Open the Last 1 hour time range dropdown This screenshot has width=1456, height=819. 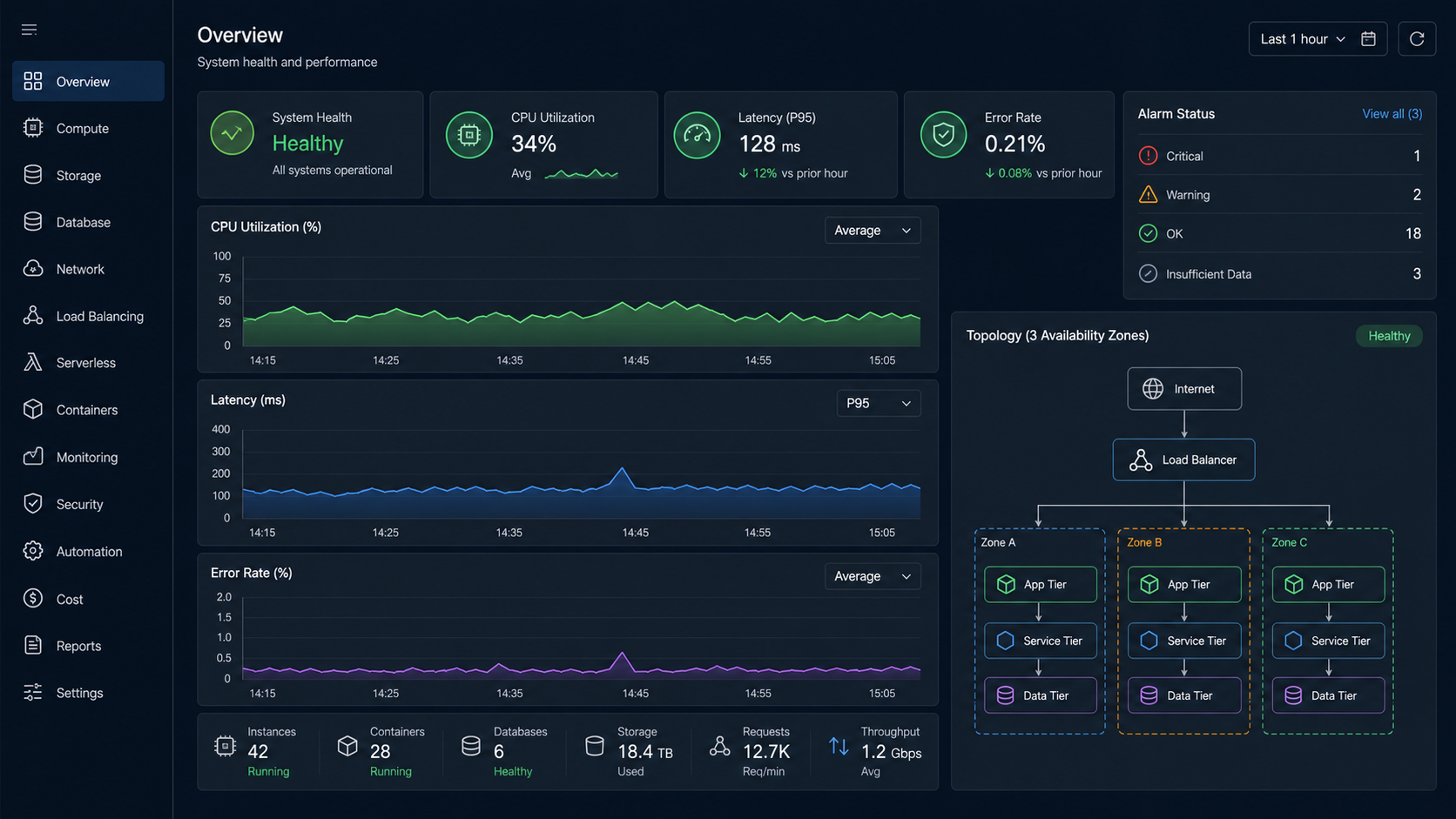pyautogui.click(x=1318, y=39)
